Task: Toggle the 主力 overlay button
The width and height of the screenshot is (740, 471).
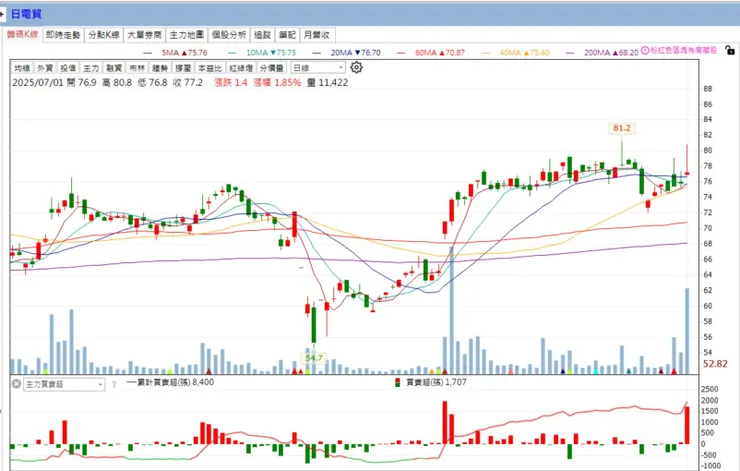Action: pos(91,68)
